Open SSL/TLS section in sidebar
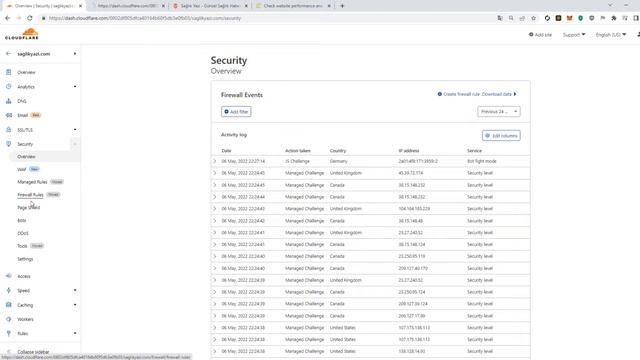 click(25, 130)
